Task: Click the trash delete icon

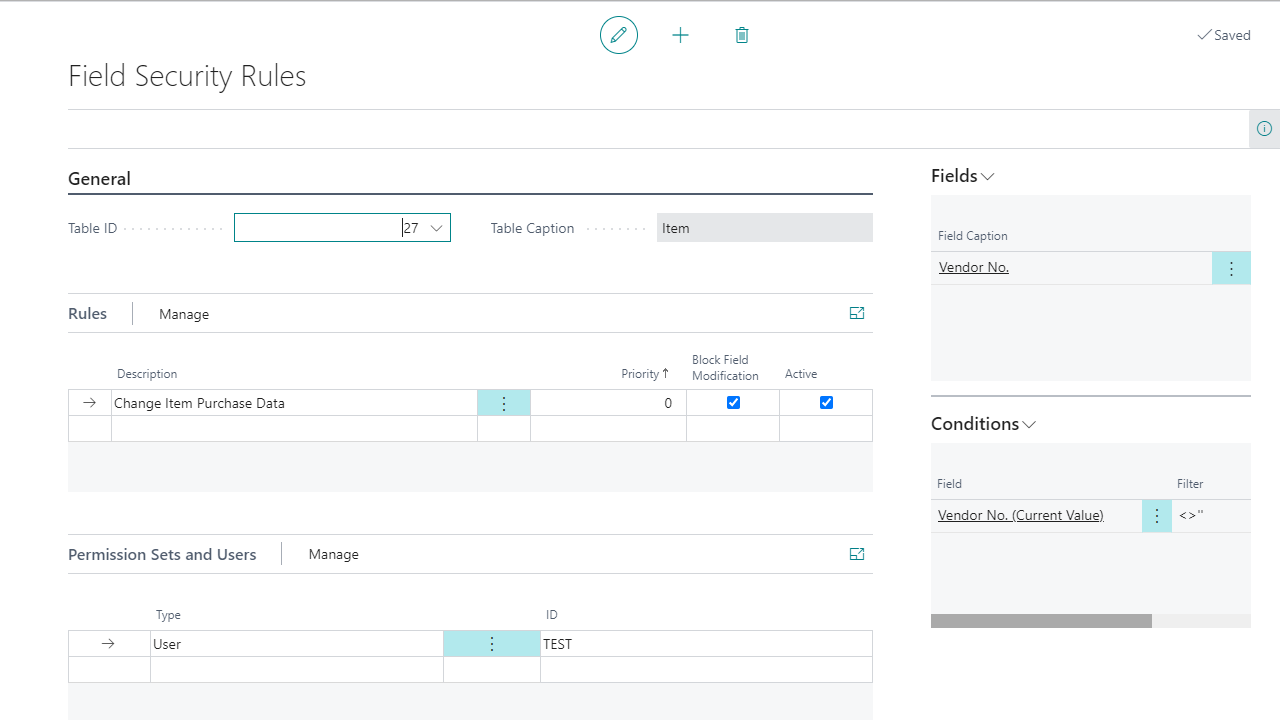Action: pyautogui.click(x=742, y=35)
